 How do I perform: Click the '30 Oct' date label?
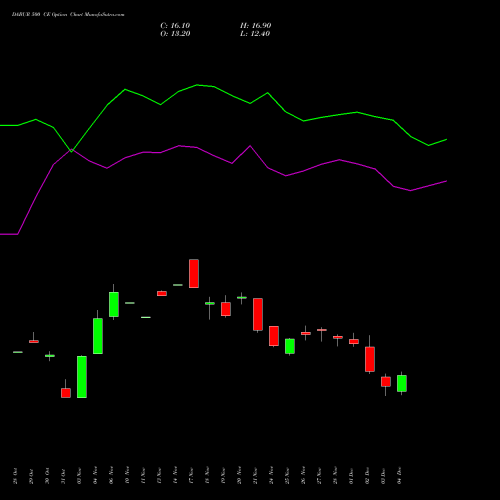coord(47,476)
